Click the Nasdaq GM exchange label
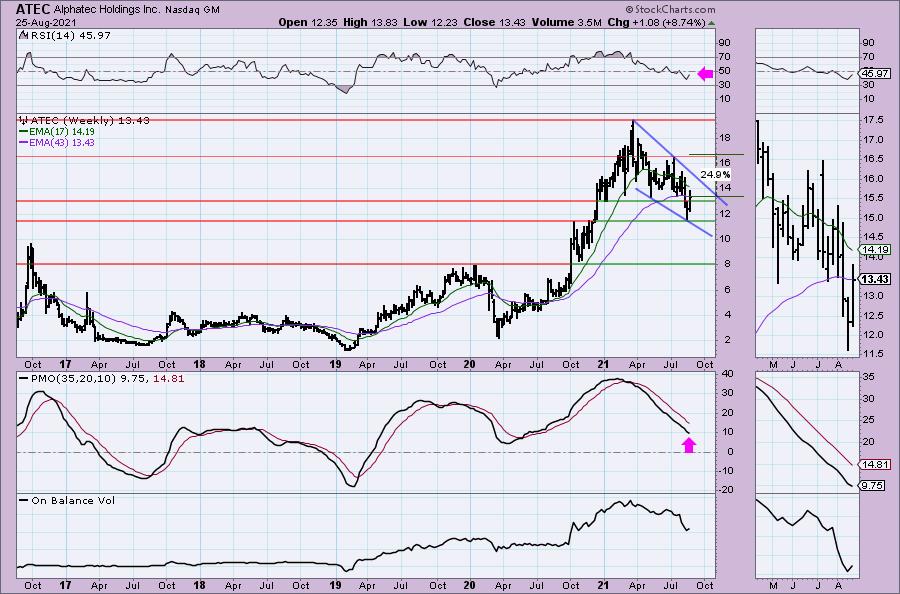 [192, 10]
